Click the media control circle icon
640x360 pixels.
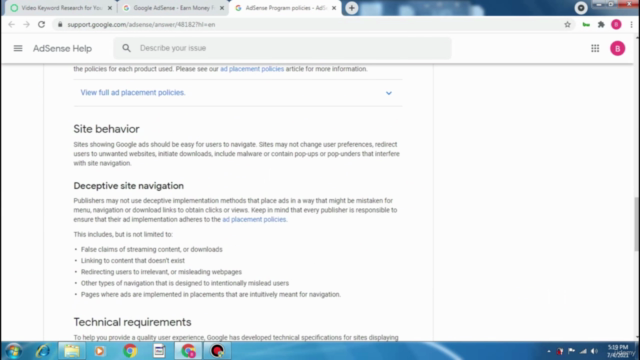point(581,8)
